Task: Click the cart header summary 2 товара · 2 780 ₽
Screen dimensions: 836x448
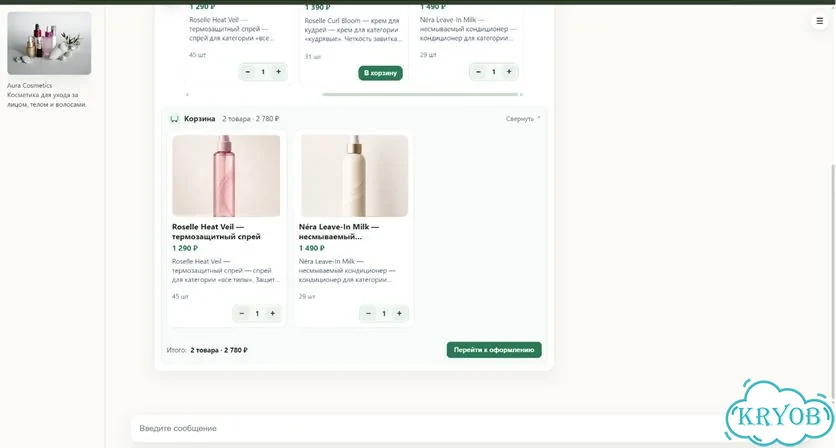Action: point(251,119)
